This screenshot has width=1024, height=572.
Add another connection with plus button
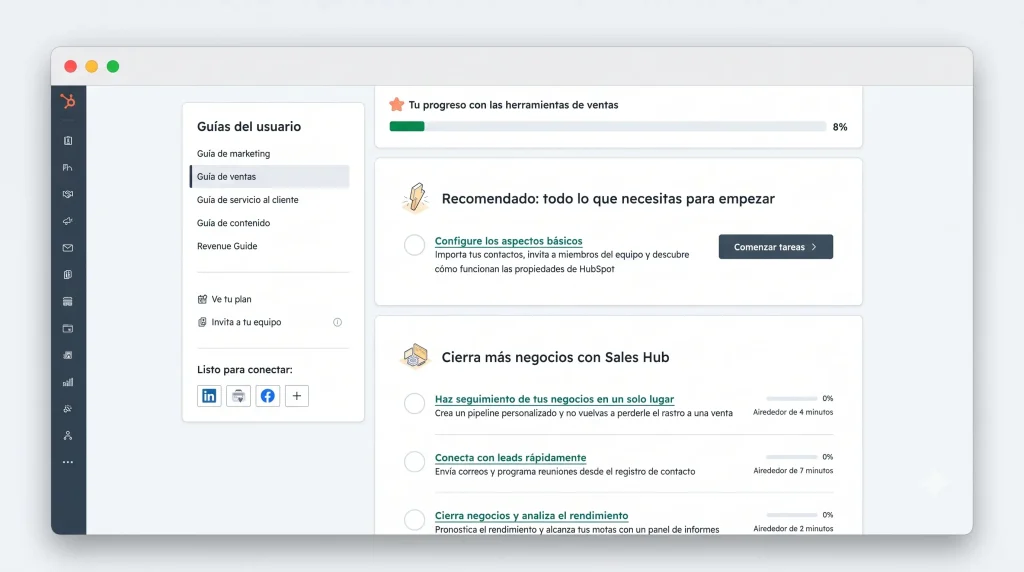tap(296, 396)
